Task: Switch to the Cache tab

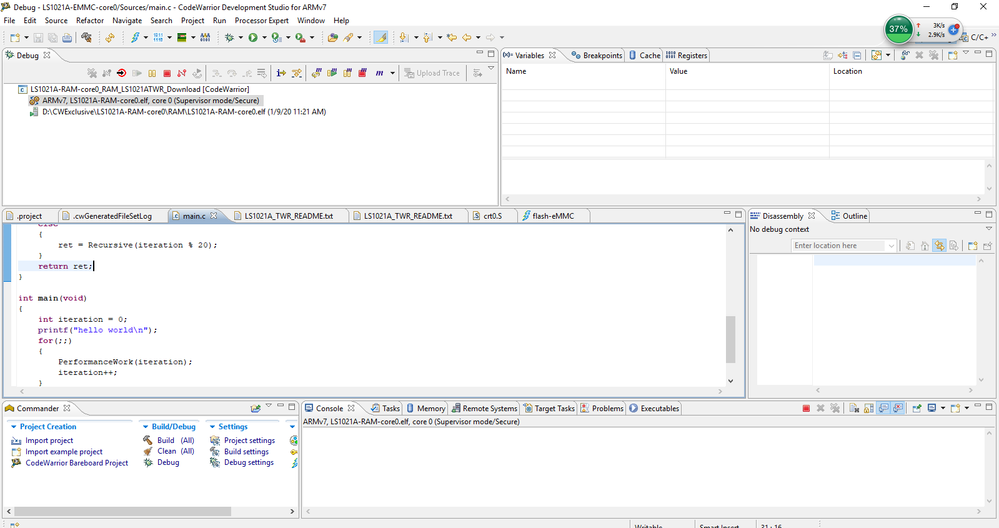Action: (645, 55)
